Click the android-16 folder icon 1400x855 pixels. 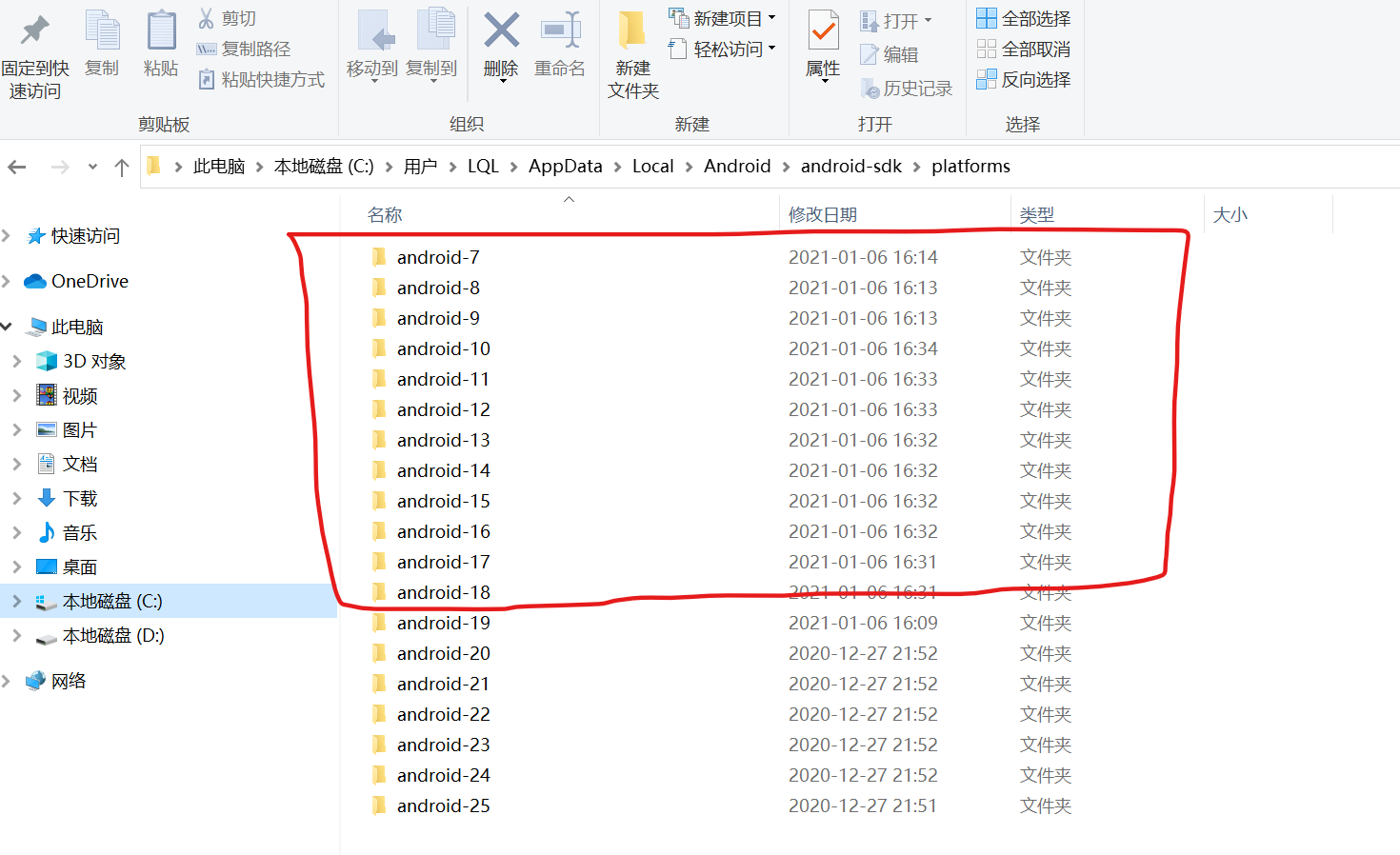click(379, 530)
